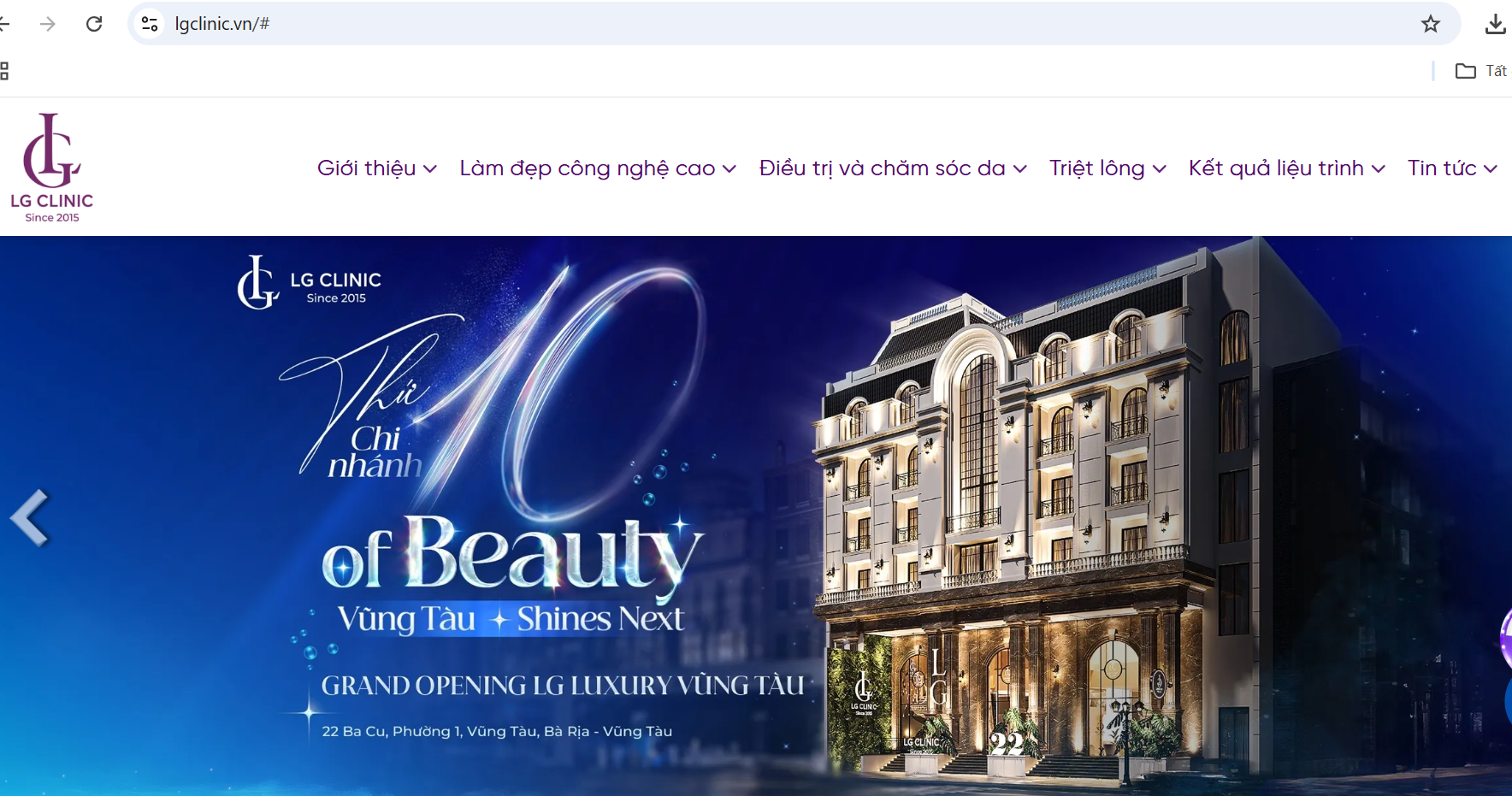View site information for lgclinic.vn

pos(151,24)
